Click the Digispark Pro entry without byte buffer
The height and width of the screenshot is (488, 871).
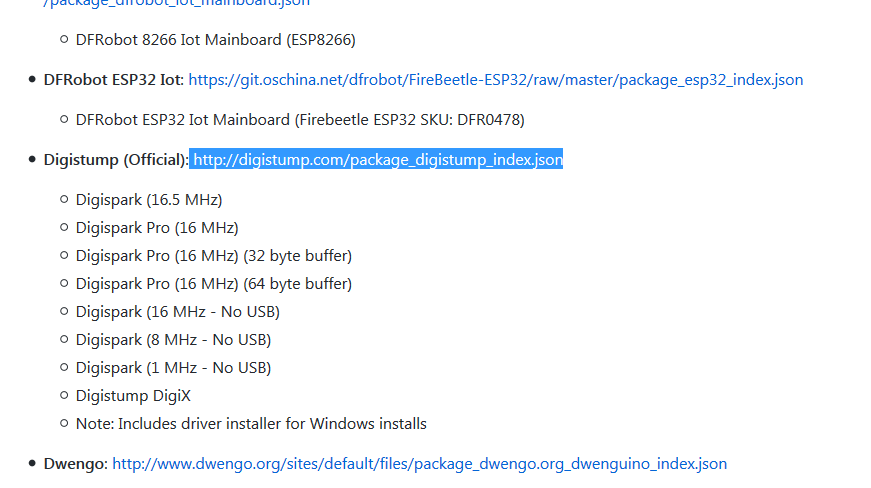click(157, 228)
